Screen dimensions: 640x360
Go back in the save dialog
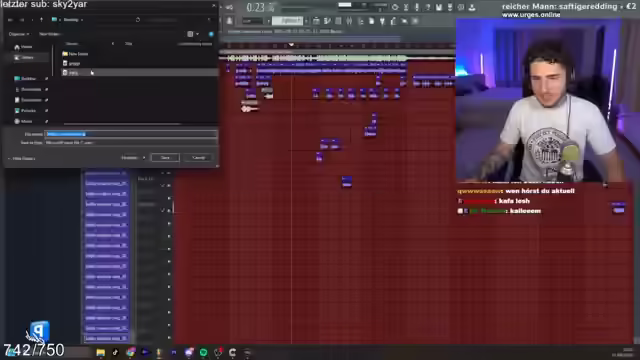[11, 20]
